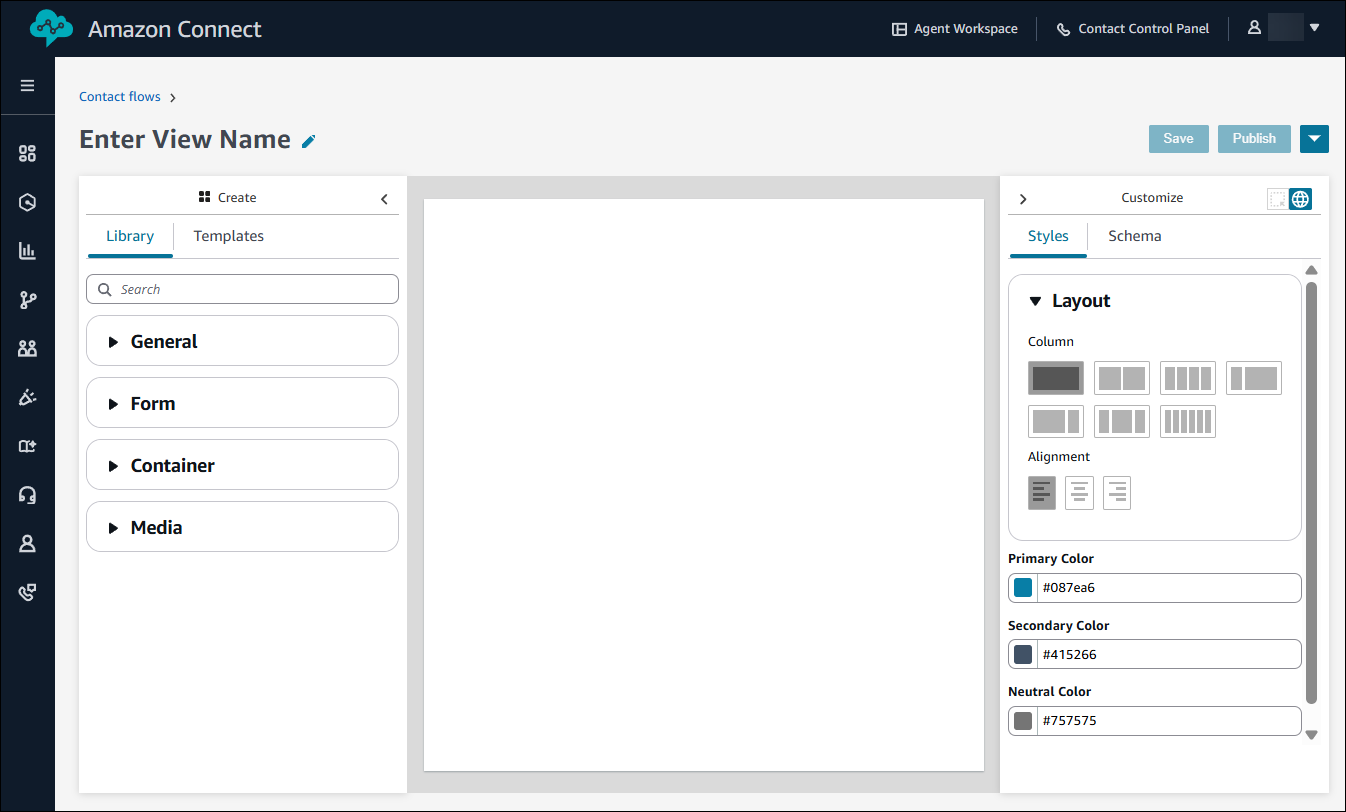Screen dimensions: 1346x812
Task: Open the navigation menu via hamburger icon
Action: pyautogui.click(x=27, y=86)
